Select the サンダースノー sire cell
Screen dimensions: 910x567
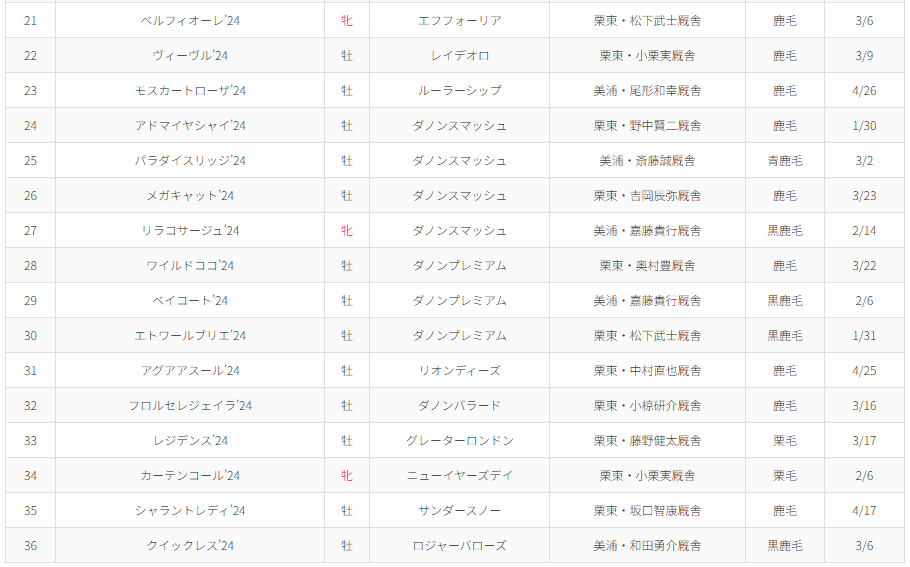point(459,510)
